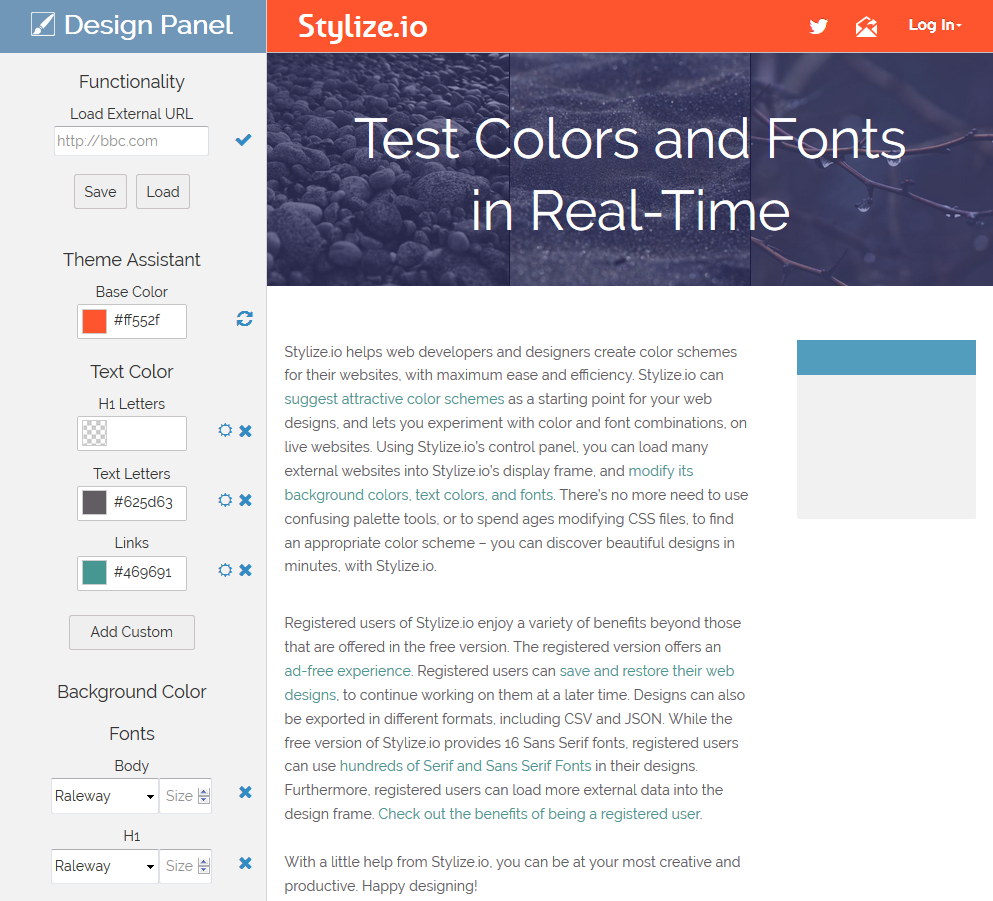This screenshot has height=901, width=993.
Task: Pick the orange Base Color swatch
Action: [94, 322]
